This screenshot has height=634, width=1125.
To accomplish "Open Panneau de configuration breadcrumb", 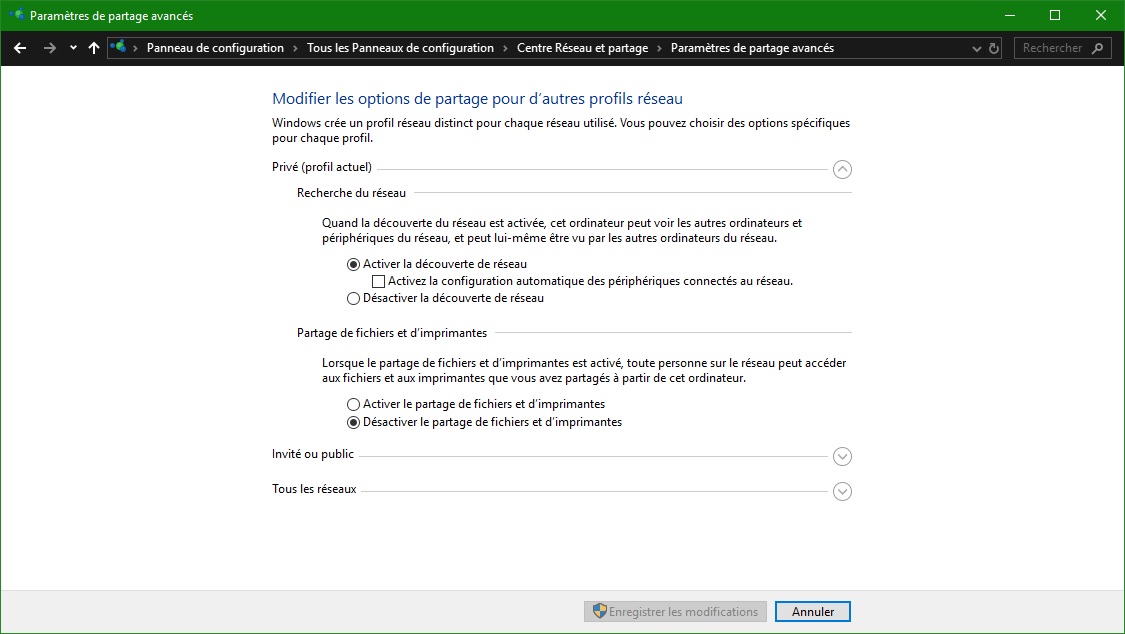I will 215,48.
